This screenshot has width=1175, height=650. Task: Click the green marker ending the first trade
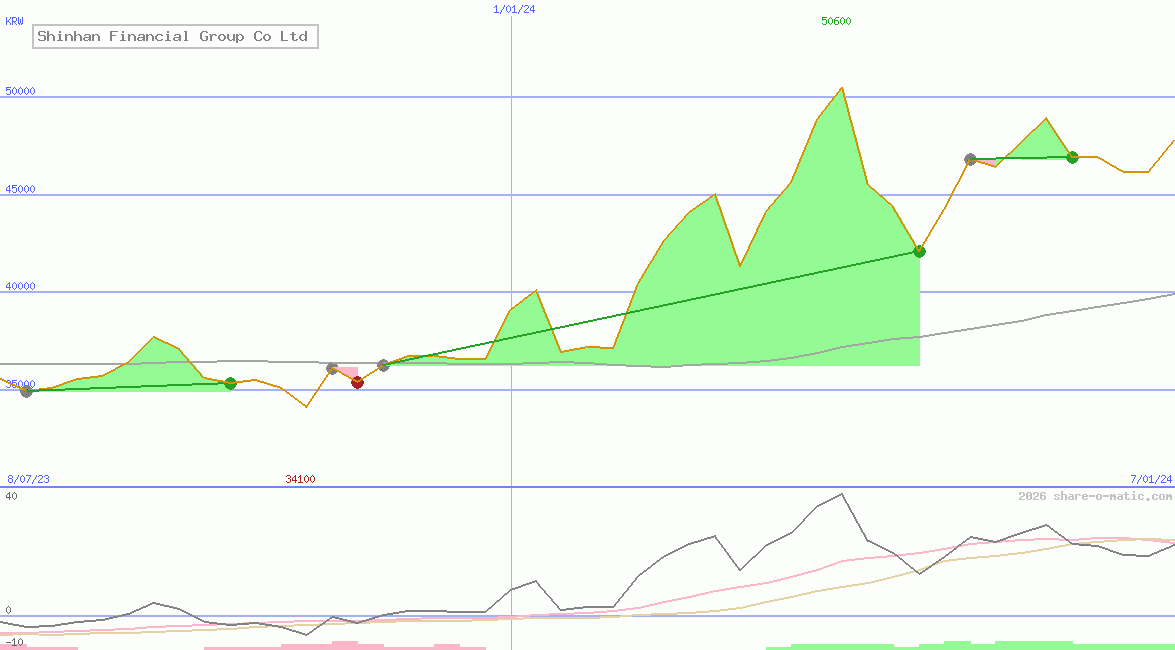(x=230, y=383)
